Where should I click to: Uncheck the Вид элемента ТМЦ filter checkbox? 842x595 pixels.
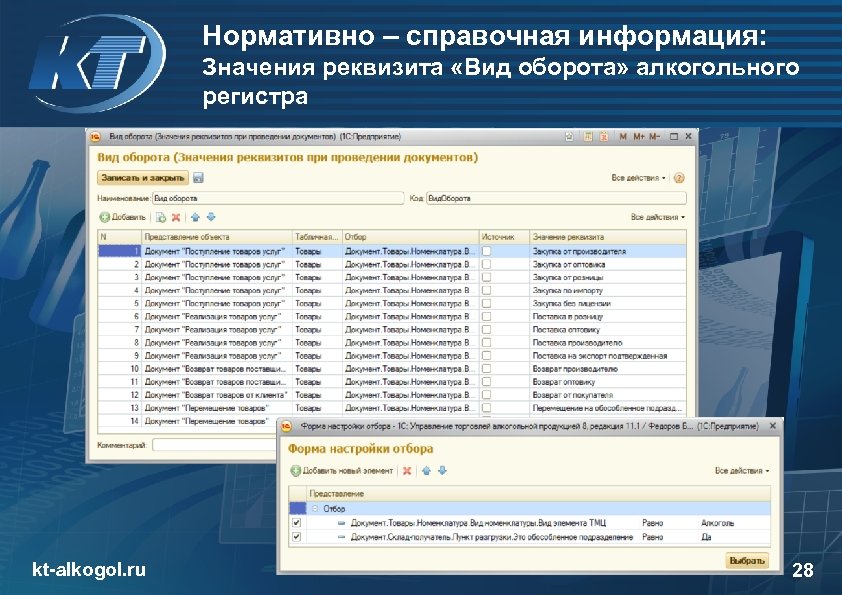pyautogui.click(x=296, y=523)
